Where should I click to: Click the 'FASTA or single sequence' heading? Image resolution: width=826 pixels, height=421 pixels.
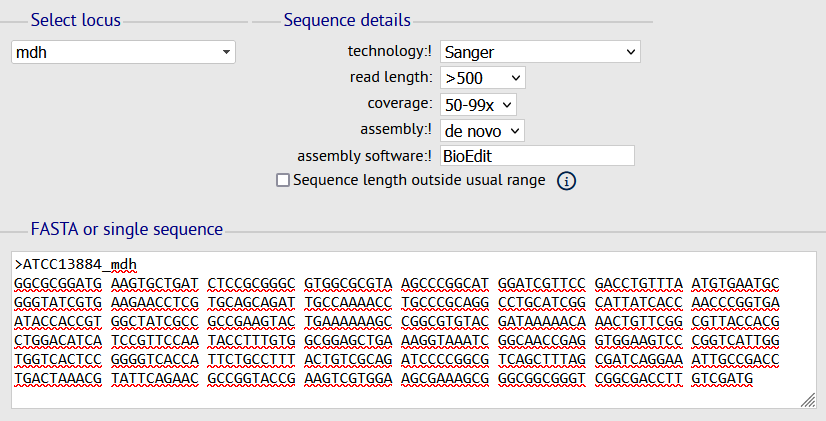(x=126, y=229)
